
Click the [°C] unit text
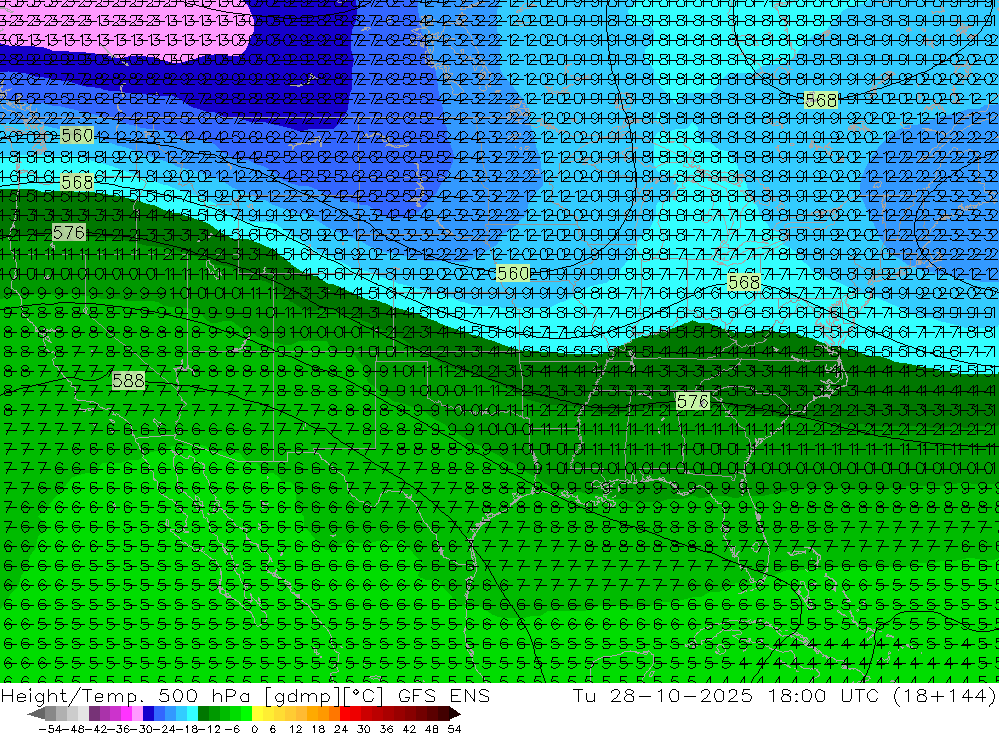coord(364,697)
